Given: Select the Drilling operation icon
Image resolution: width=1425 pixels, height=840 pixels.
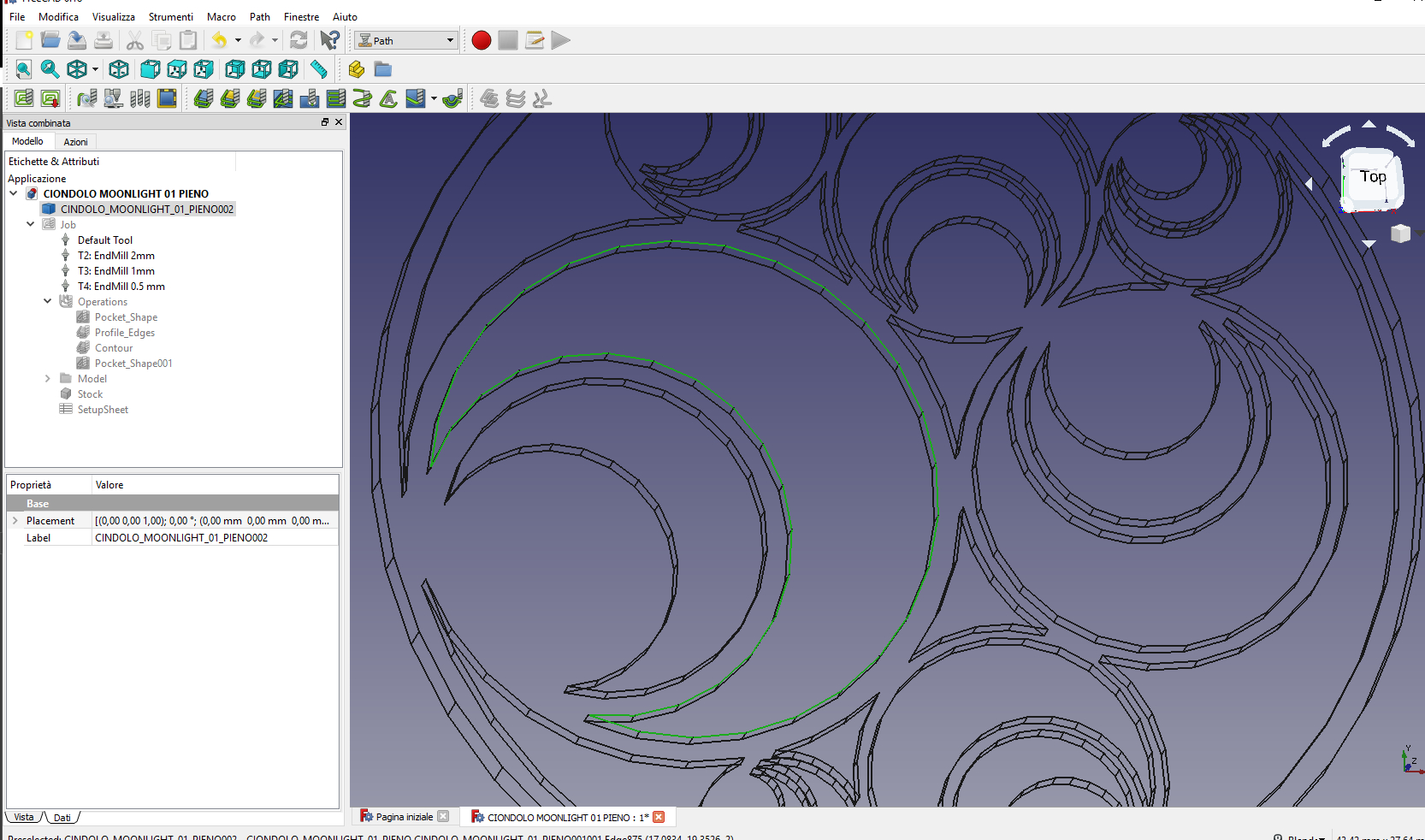Looking at the screenshot, I should (x=310, y=98).
